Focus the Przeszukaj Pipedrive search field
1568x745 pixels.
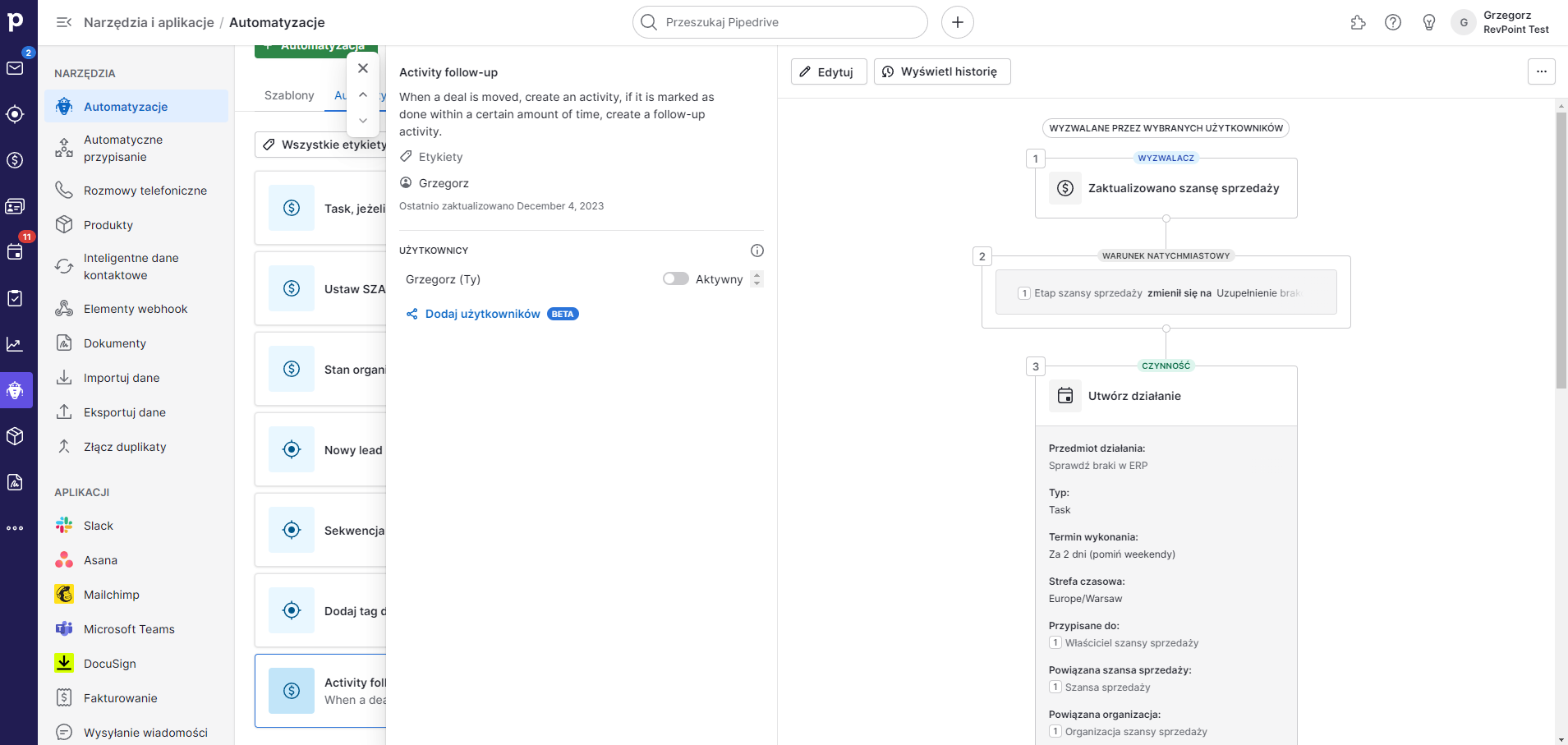[x=780, y=22]
